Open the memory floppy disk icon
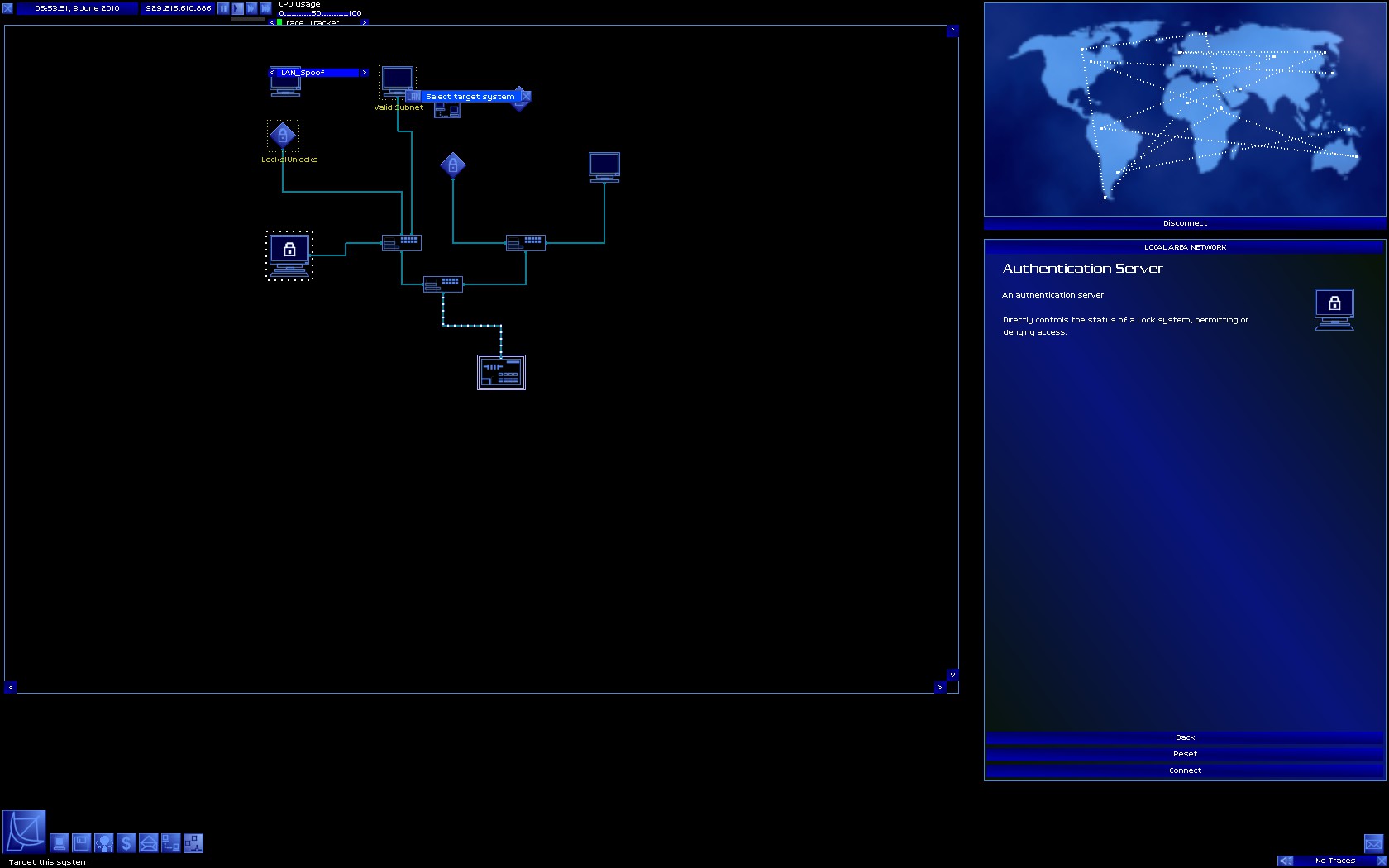Screen dimensions: 1389x868 [81, 842]
